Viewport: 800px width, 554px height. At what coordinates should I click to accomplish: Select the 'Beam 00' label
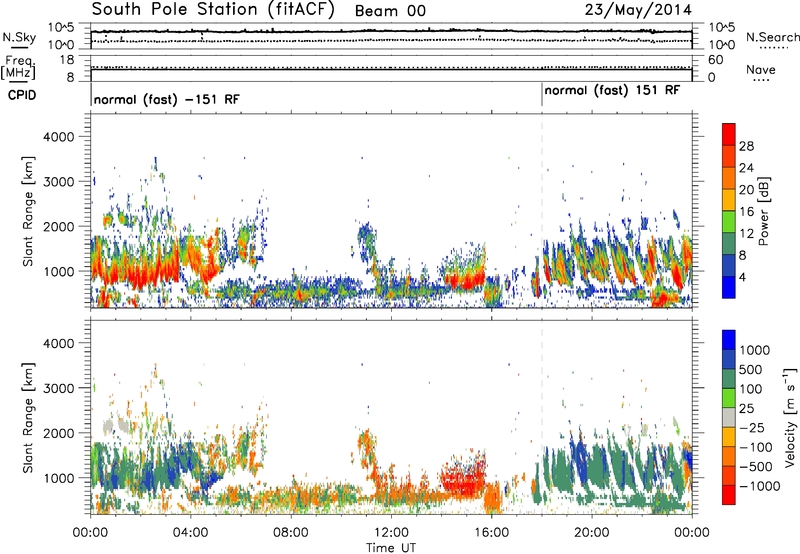[390, 11]
